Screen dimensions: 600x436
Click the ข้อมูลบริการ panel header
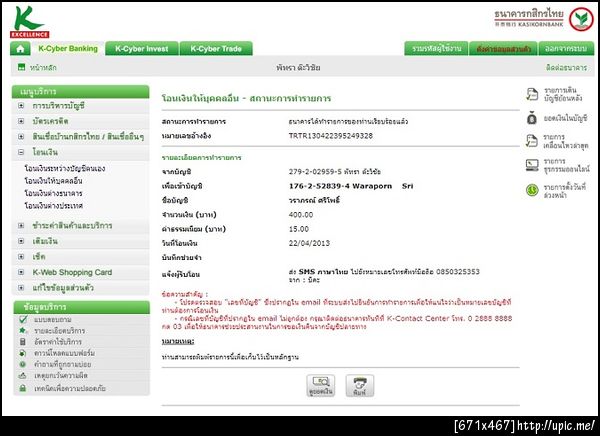pyautogui.click(x=82, y=307)
